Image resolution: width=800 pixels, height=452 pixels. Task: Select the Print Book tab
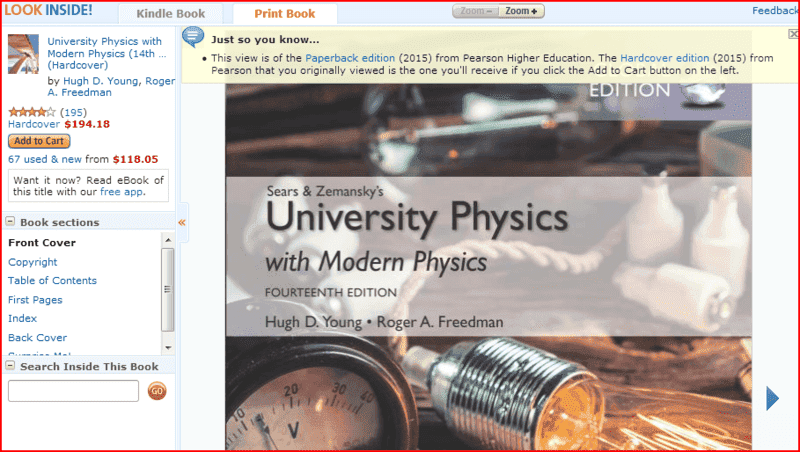point(285,14)
